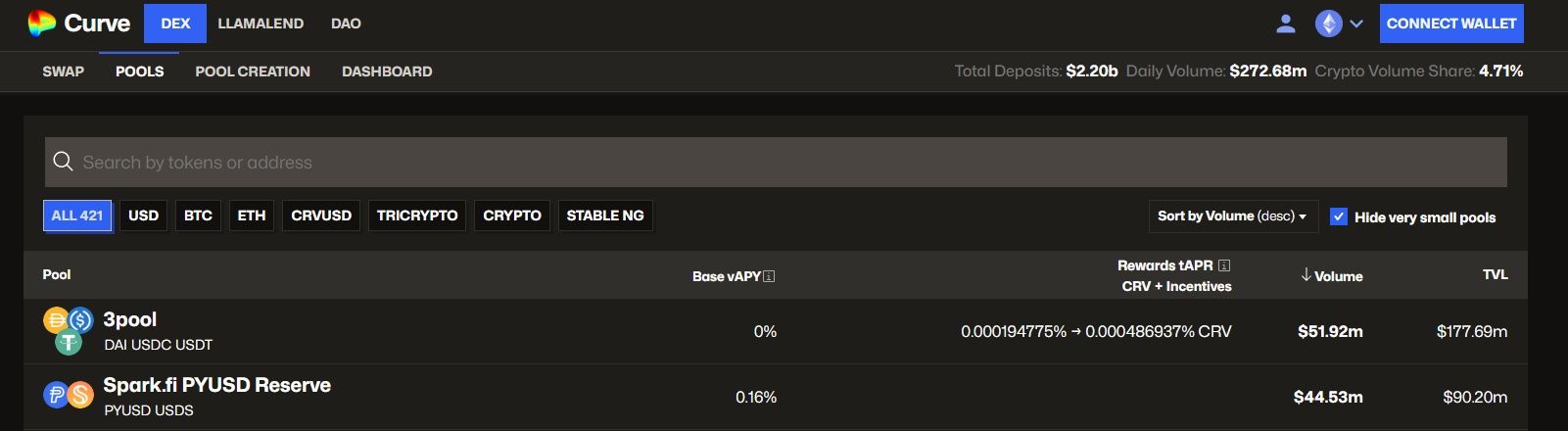Uncheck Hide very small pools checkbox

coord(1339,216)
